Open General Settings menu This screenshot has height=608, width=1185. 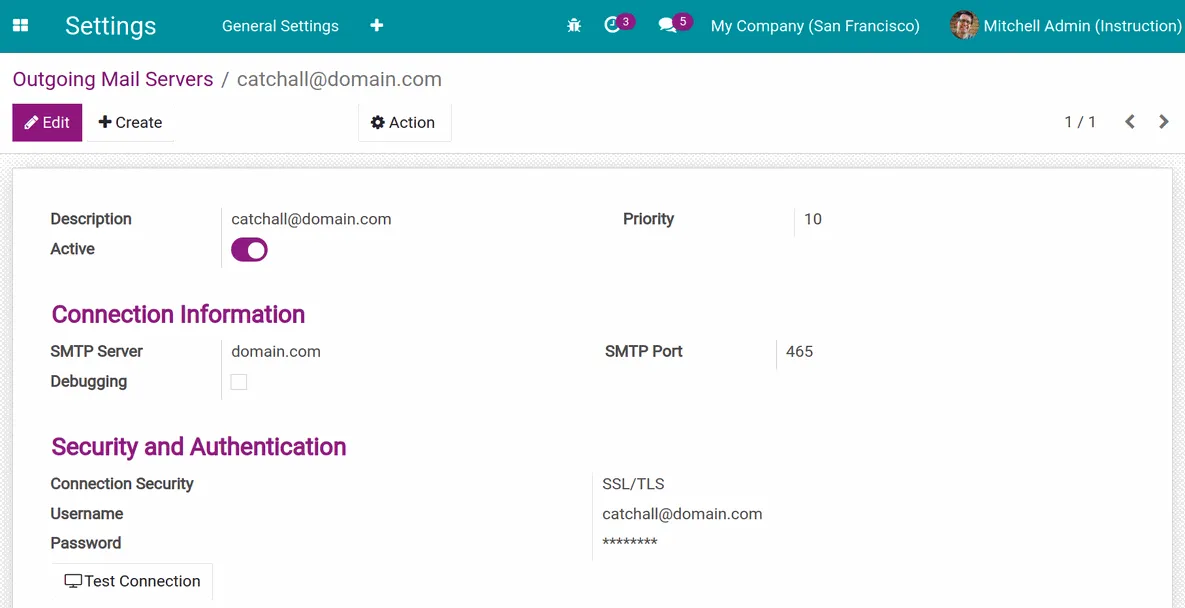pyautogui.click(x=280, y=26)
